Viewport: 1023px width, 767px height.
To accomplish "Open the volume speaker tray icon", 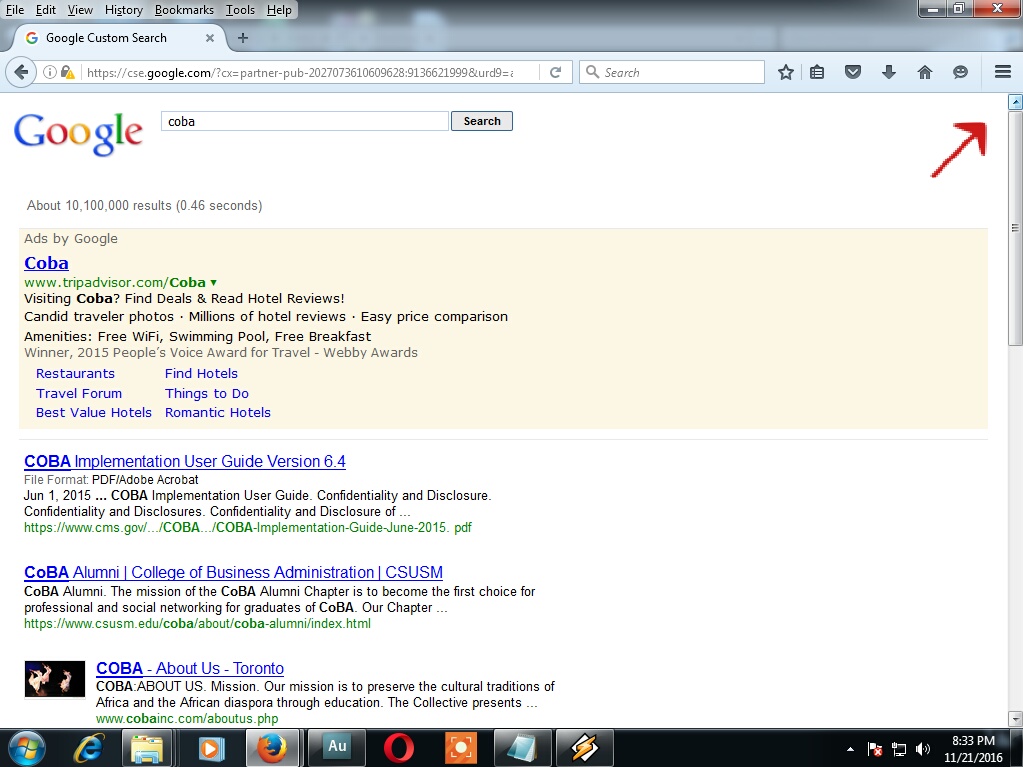I will pos(923,749).
